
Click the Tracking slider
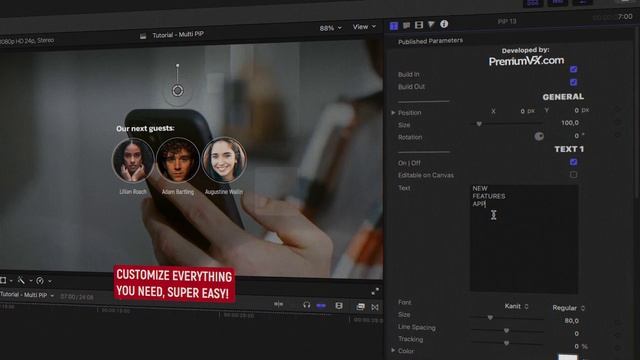coord(507,343)
